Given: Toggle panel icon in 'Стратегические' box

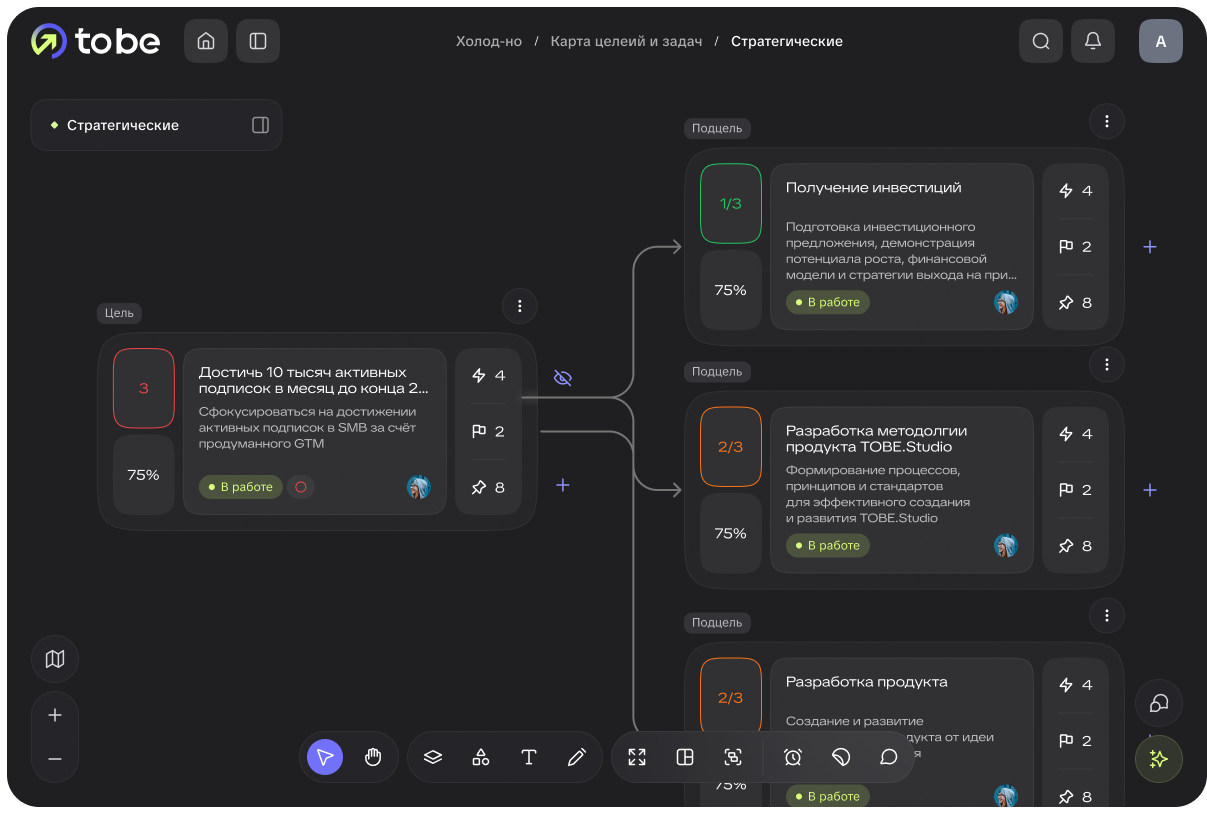Looking at the screenshot, I should pos(260,125).
